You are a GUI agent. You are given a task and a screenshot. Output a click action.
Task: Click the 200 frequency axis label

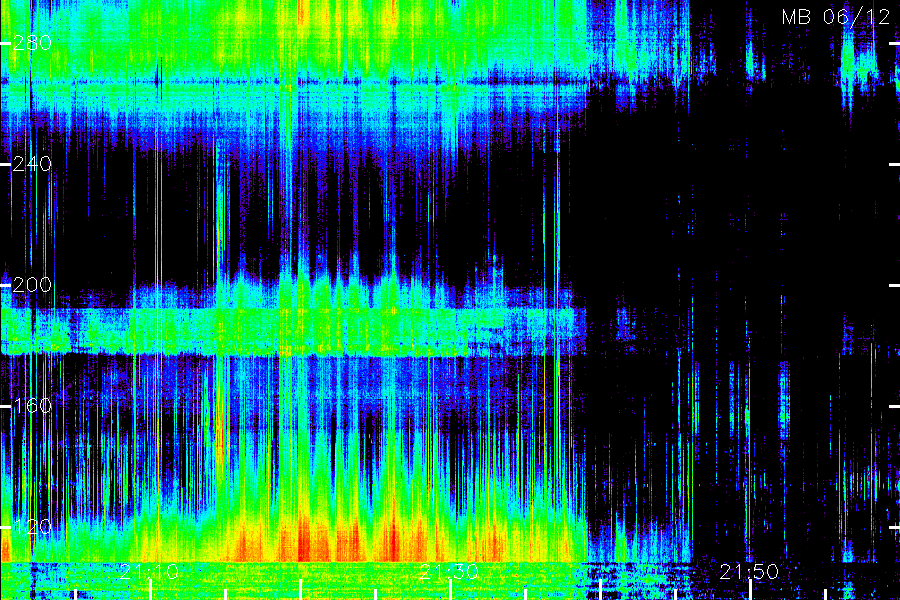coord(32,285)
